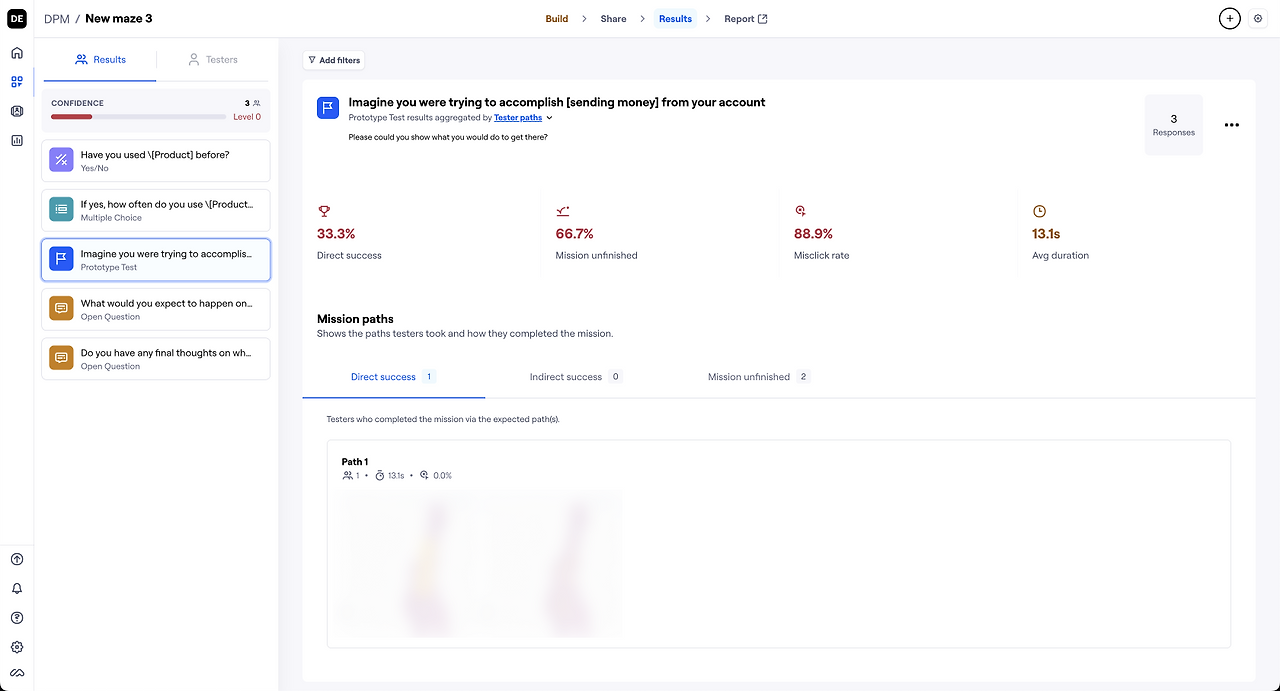Click the plus button in top right

[x=1230, y=18]
